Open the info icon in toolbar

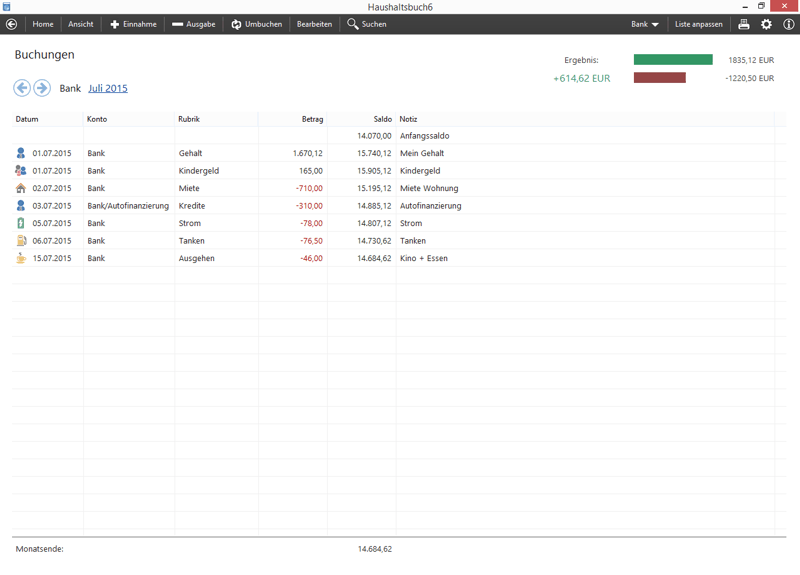point(788,24)
